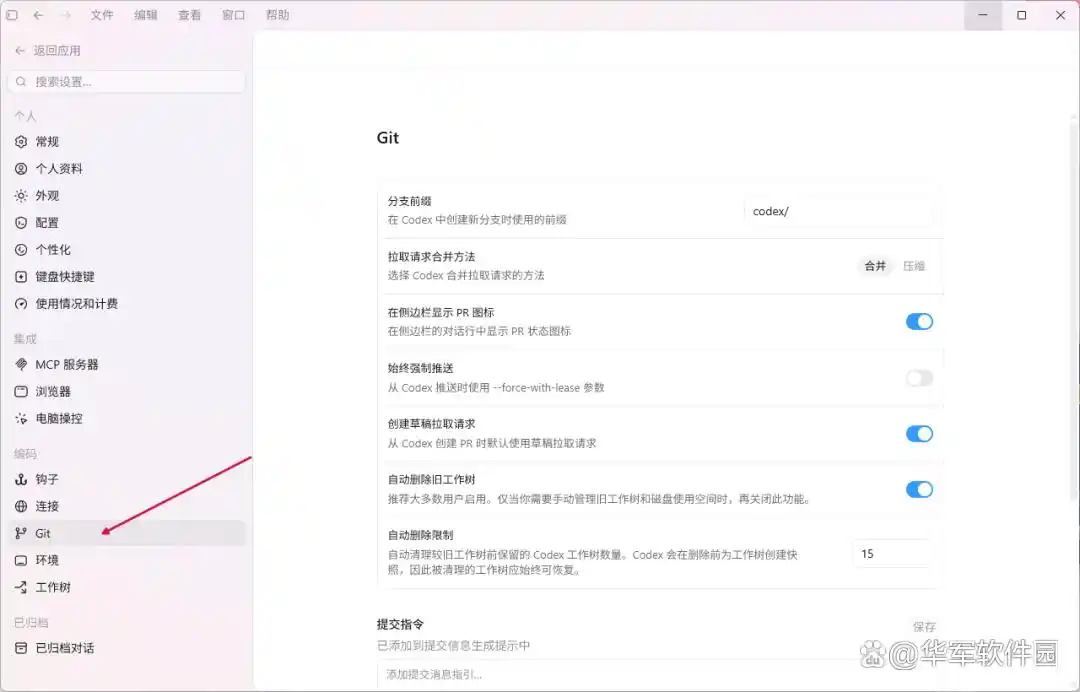Open 键盘快捷键 settings
This screenshot has width=1080, height=692.
pos(127,276)
